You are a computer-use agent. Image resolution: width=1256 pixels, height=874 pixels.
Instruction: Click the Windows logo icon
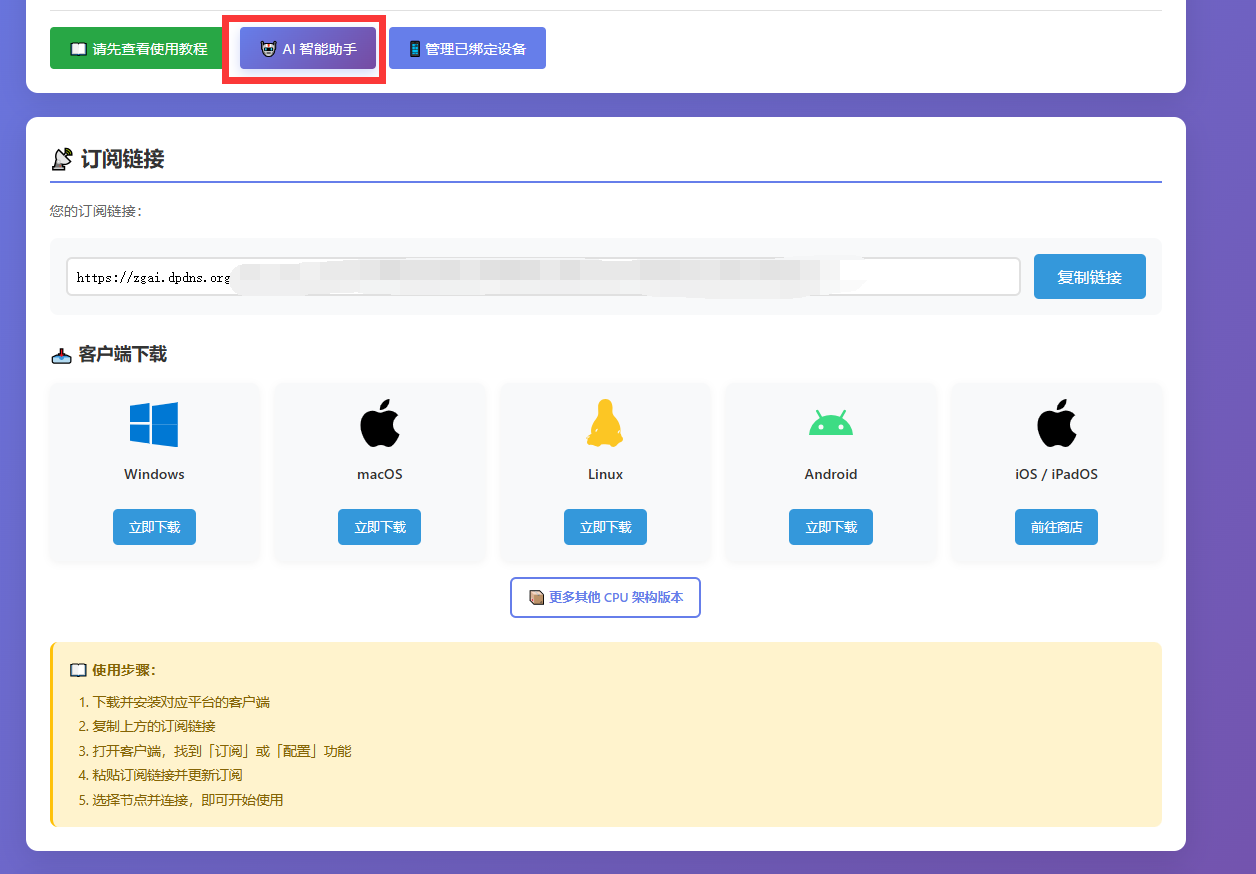[x=154, y=424]
